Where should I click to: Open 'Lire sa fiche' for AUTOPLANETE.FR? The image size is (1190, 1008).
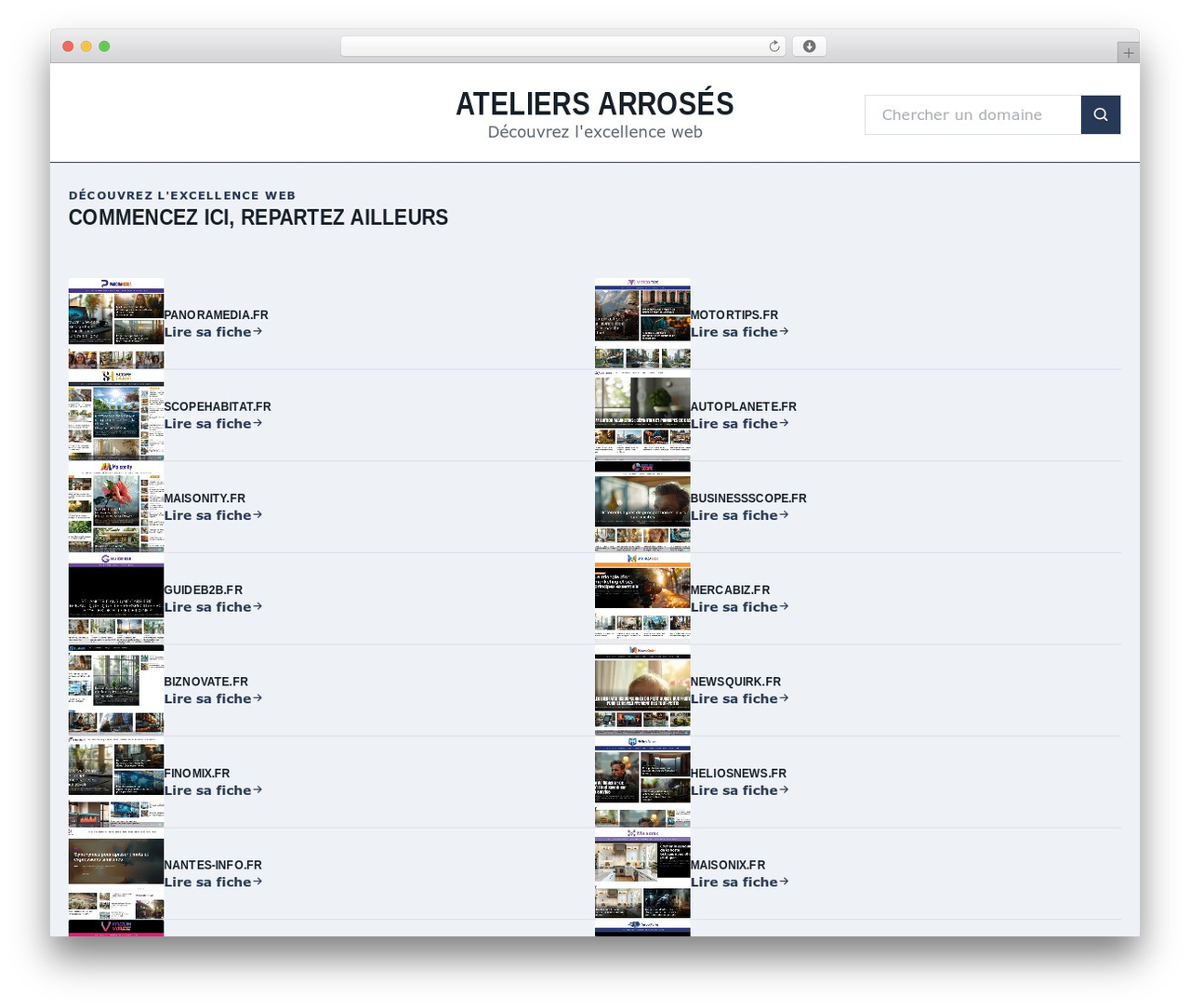[739, 424]
